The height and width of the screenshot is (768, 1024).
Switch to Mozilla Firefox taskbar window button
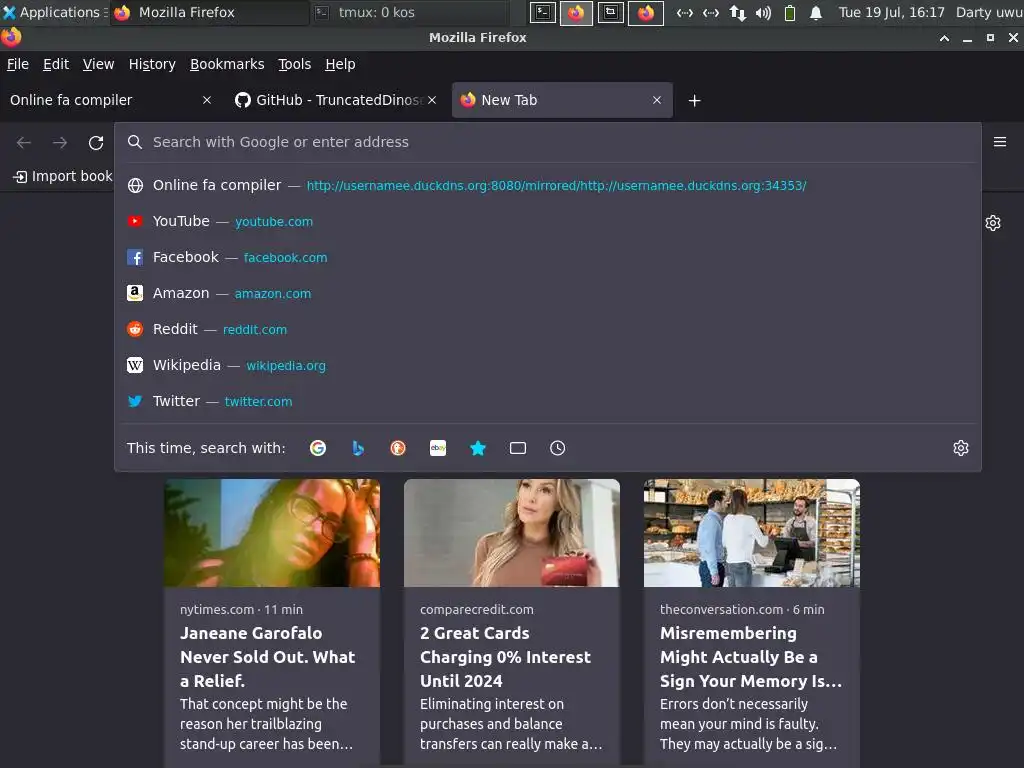(210, 12)
